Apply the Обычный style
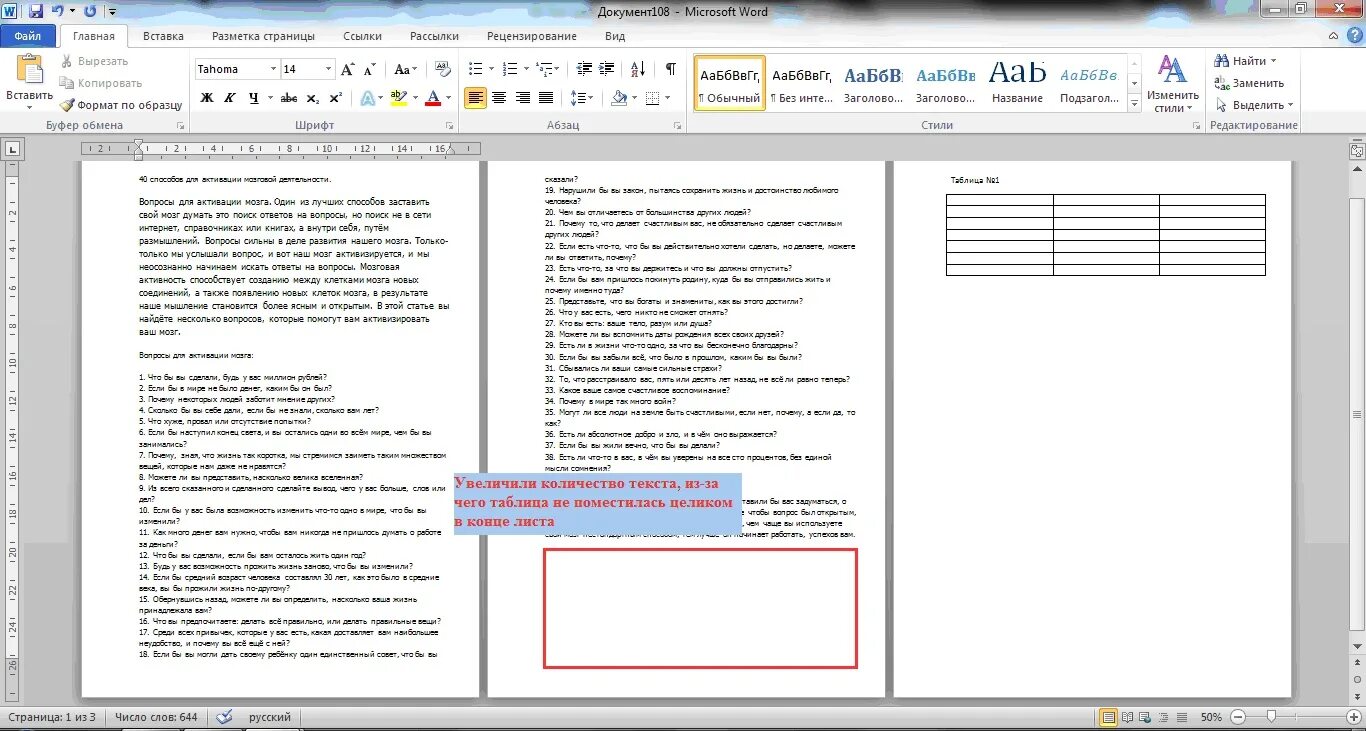The height and width of the screenshot is (731, 1366). tap(730, 83)
